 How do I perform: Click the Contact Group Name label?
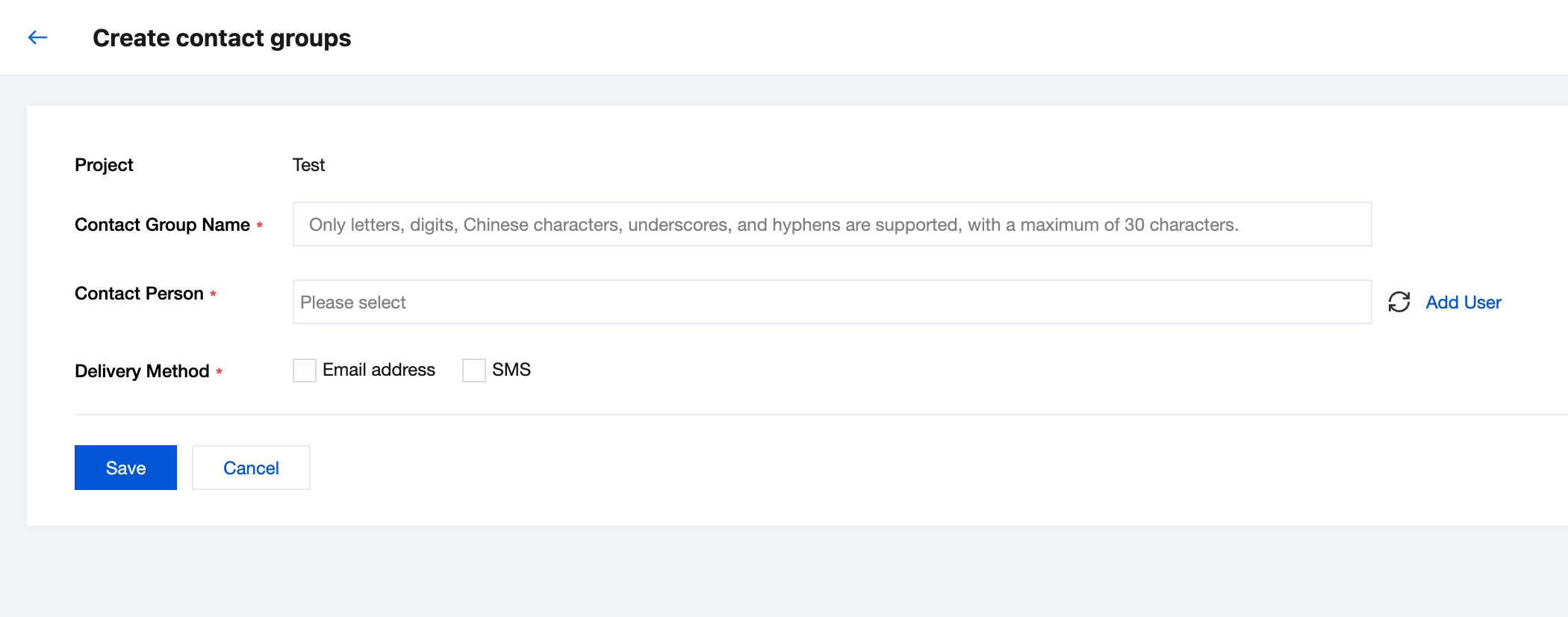point(162,225)
